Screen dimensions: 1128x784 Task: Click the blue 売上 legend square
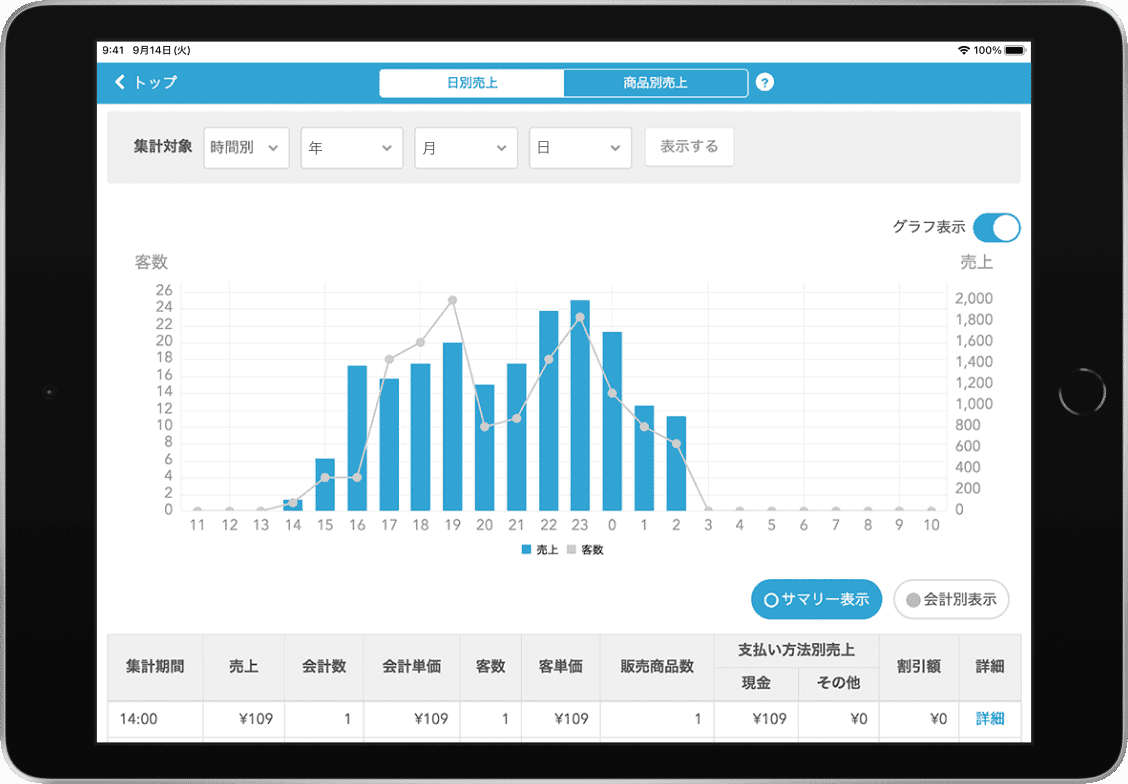[526, 550]
